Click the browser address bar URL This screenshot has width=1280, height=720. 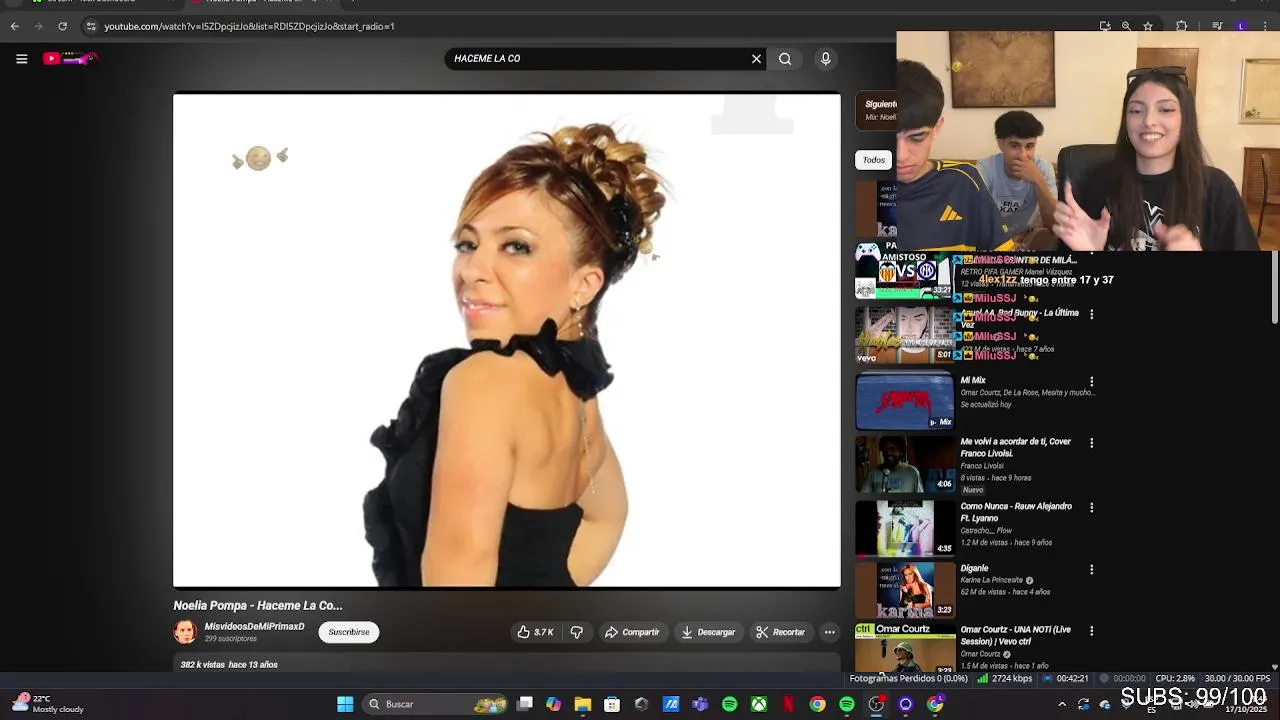[x=250, y=26]
